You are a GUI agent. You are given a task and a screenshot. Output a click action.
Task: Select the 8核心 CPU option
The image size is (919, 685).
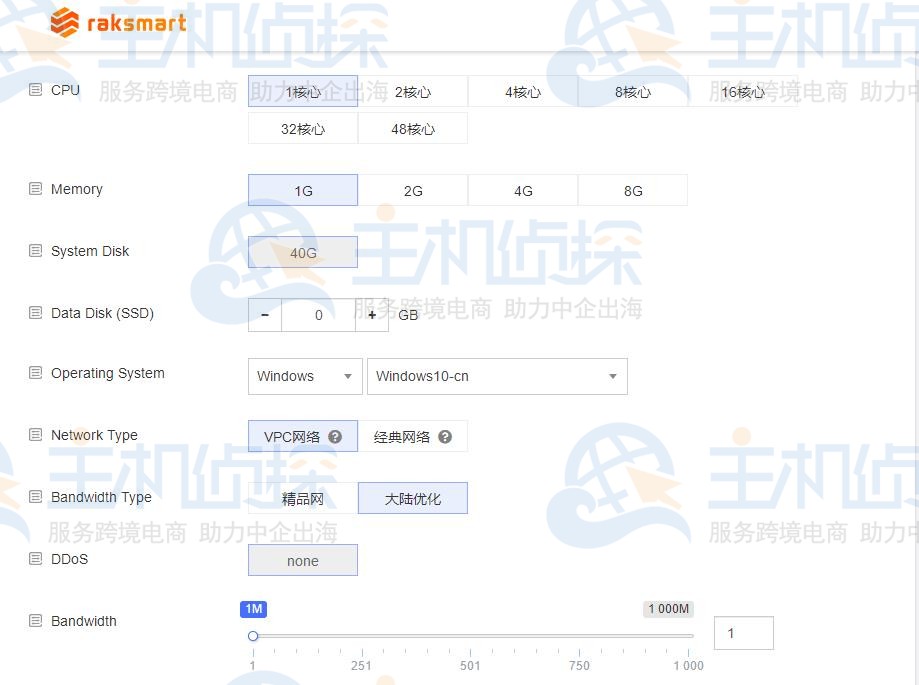coord(632,92)
